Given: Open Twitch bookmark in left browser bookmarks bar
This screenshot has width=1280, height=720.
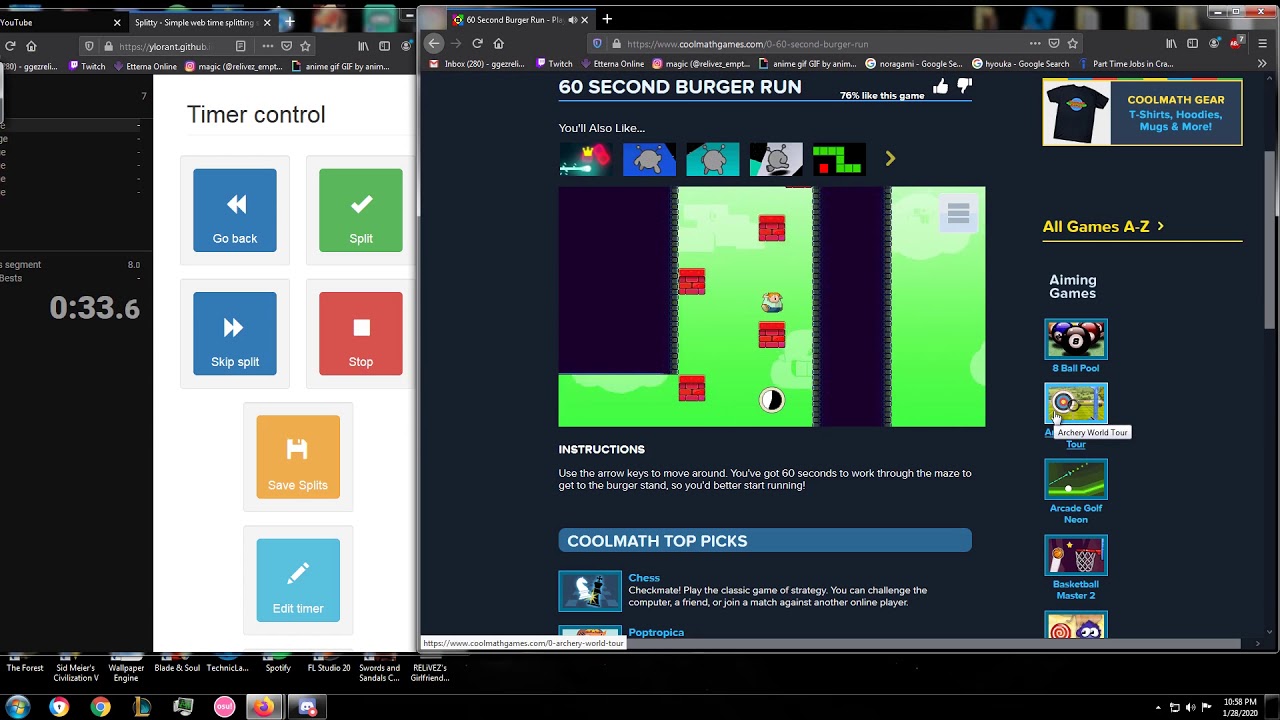Looking at the screenshot, I should (x=87, y=67).
